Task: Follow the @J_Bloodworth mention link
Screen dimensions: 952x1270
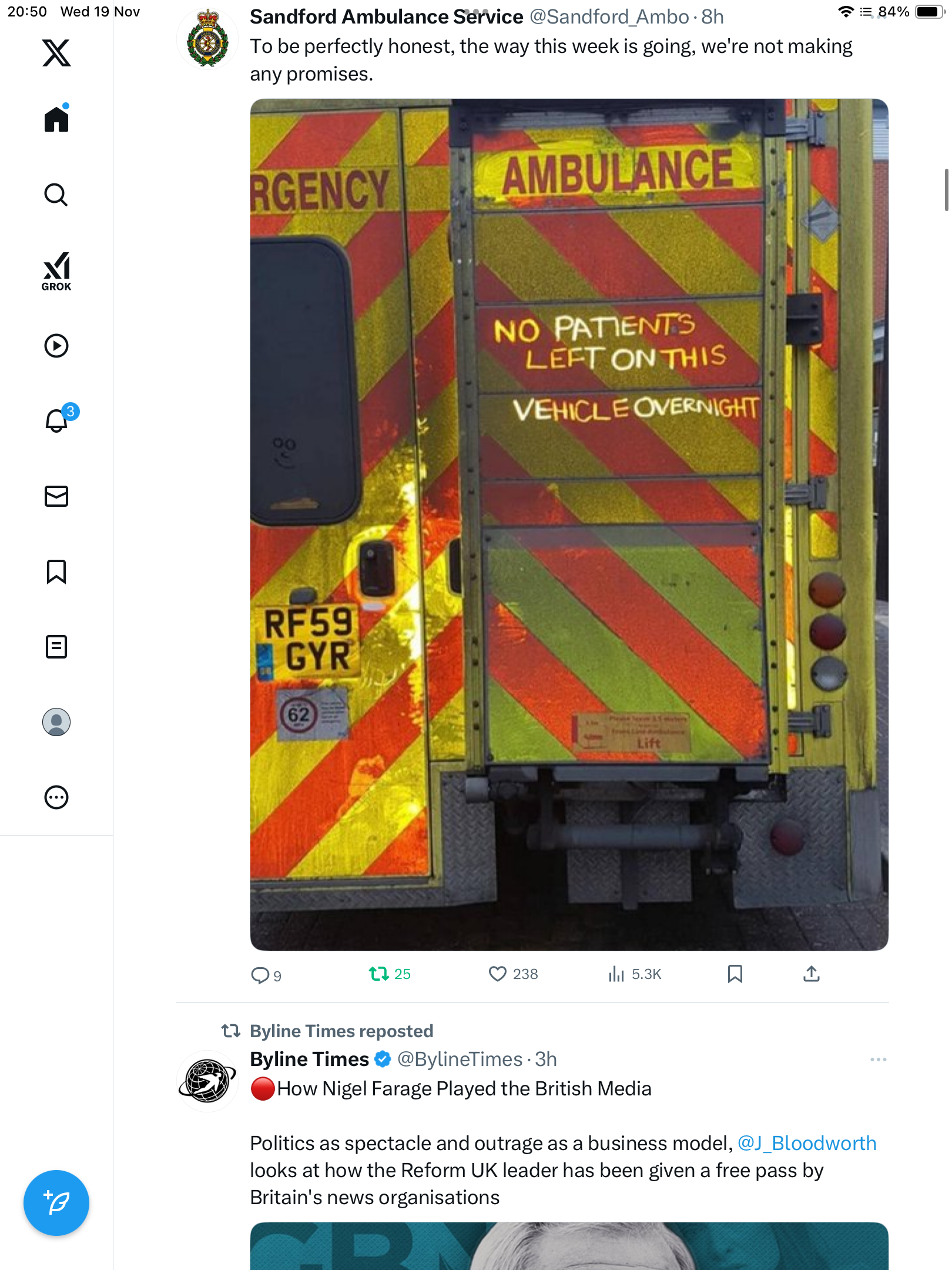Action: 806,1143
